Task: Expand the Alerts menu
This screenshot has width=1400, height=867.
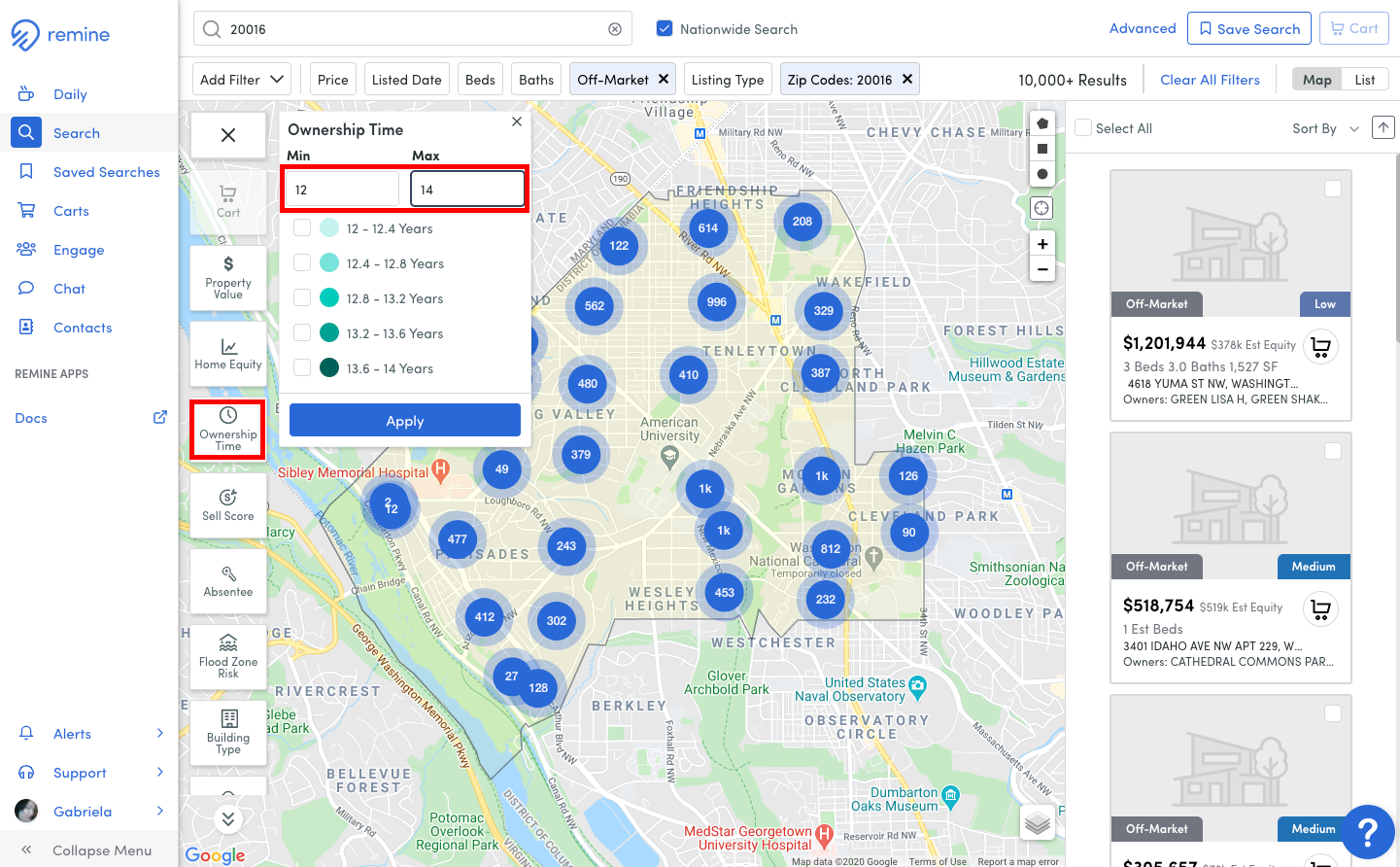Action: click(x=89, y=734)
